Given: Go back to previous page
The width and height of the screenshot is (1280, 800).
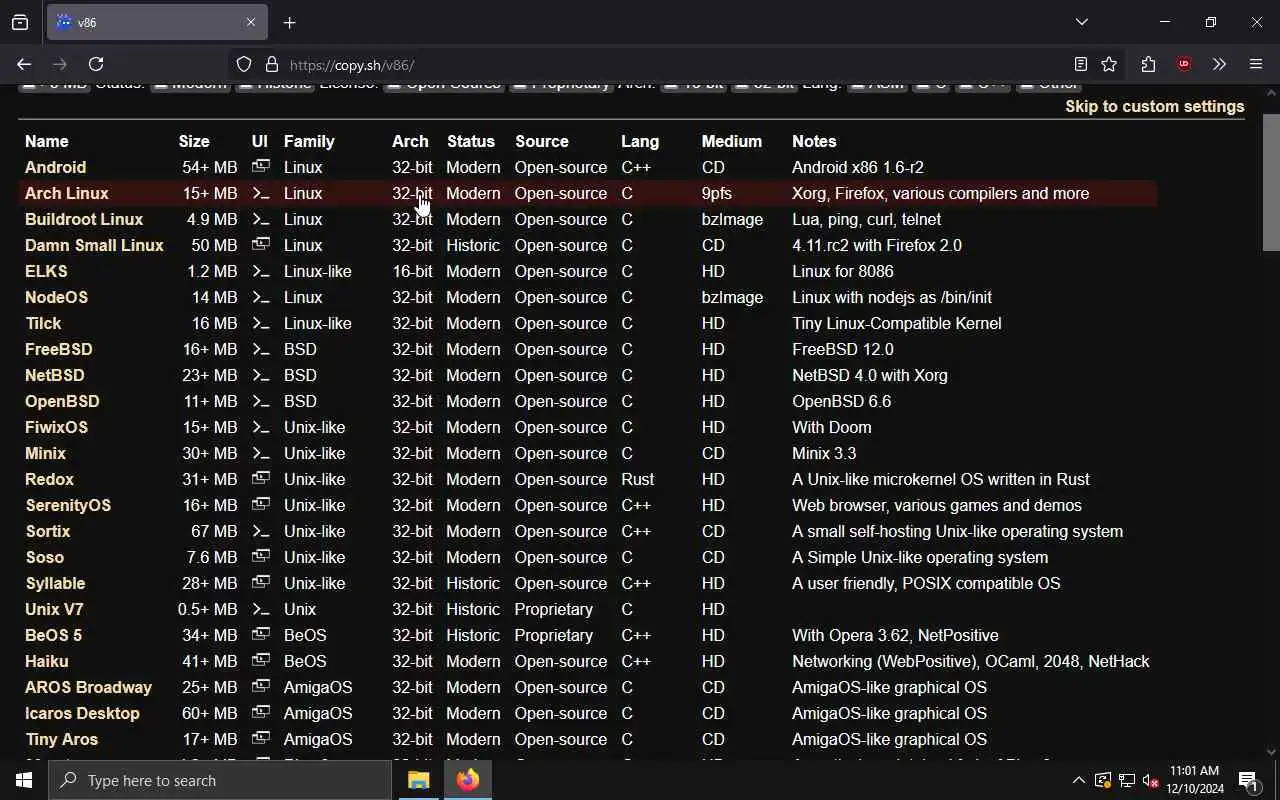Looking at the screenshot, I should [x=24, y=64].
